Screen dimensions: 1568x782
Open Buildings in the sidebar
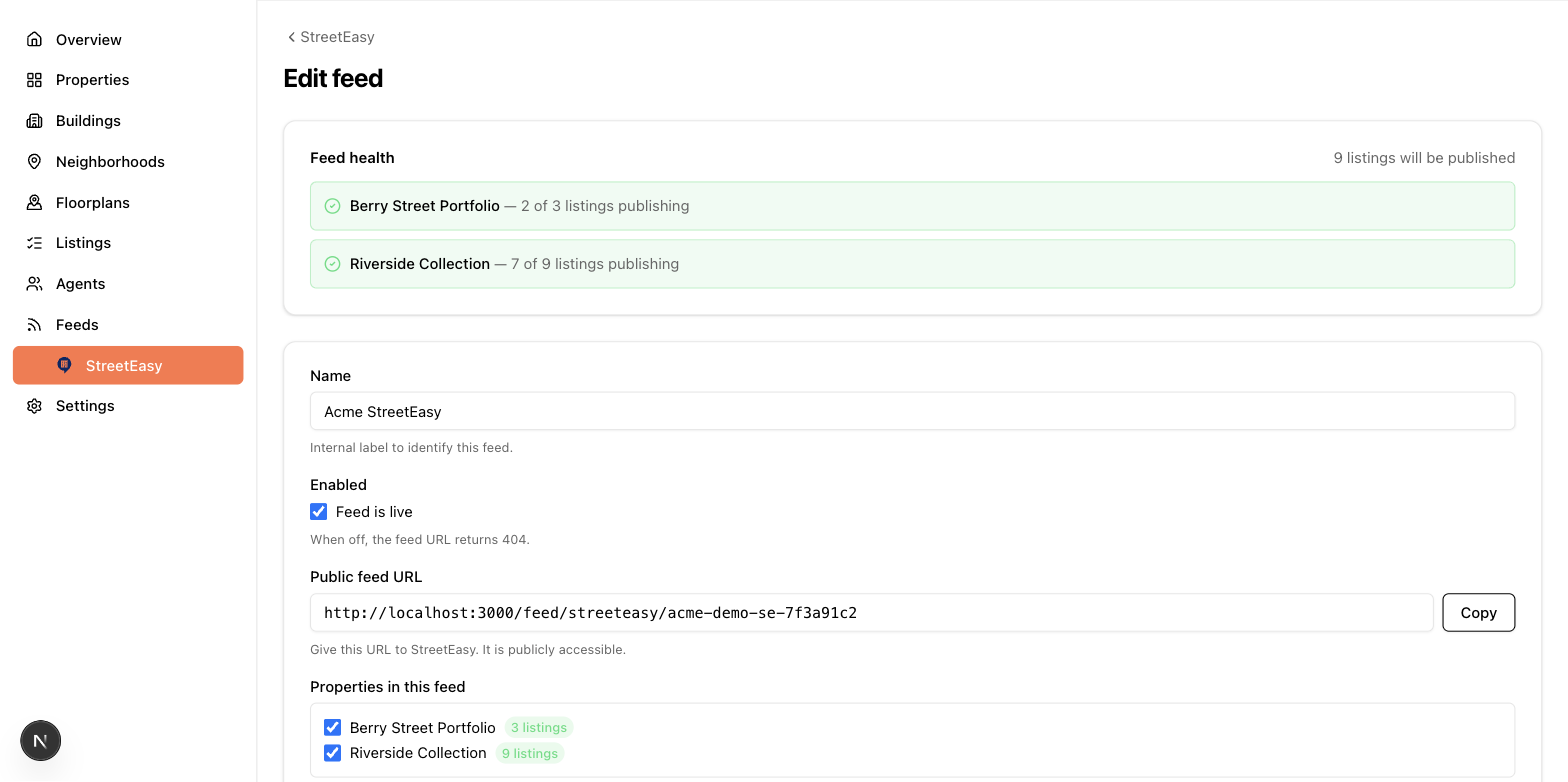tap(128, 121)
